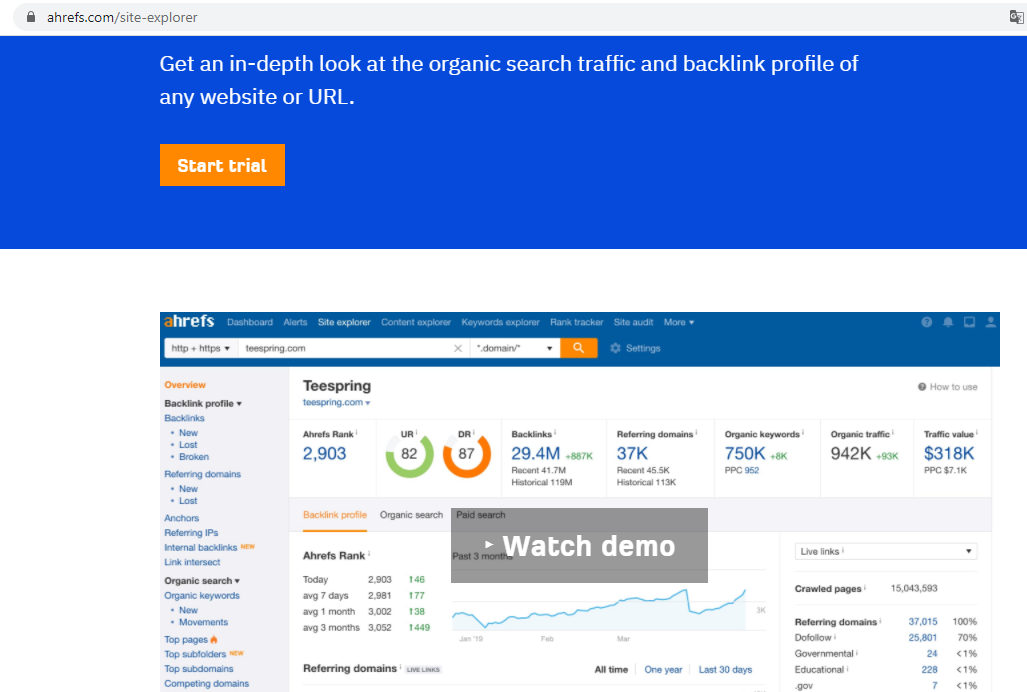
Task: Select Overview in the left sidebar
Action: click(185, 385)
